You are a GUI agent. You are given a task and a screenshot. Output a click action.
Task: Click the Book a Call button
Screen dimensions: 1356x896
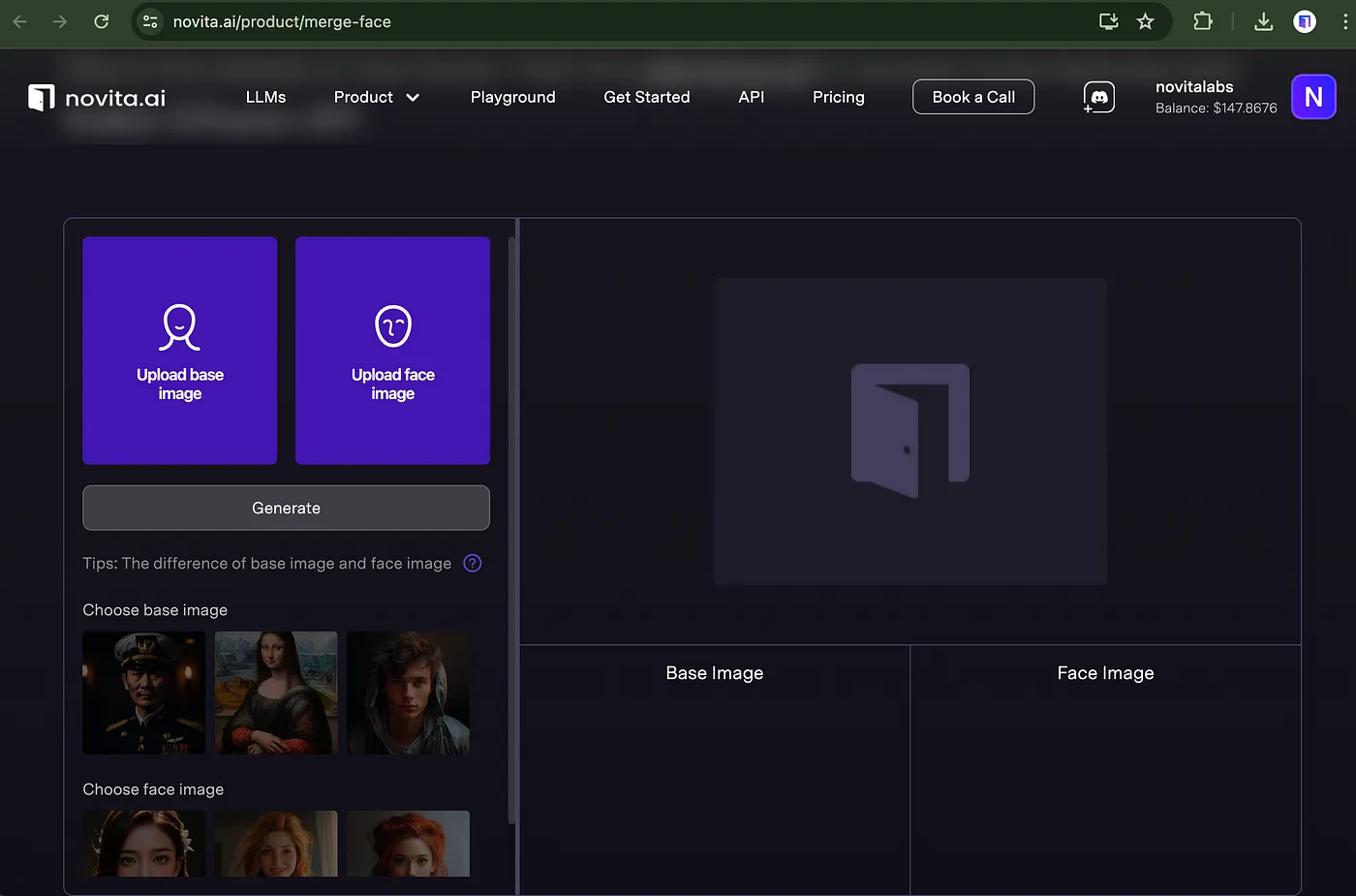click(972, 97)
